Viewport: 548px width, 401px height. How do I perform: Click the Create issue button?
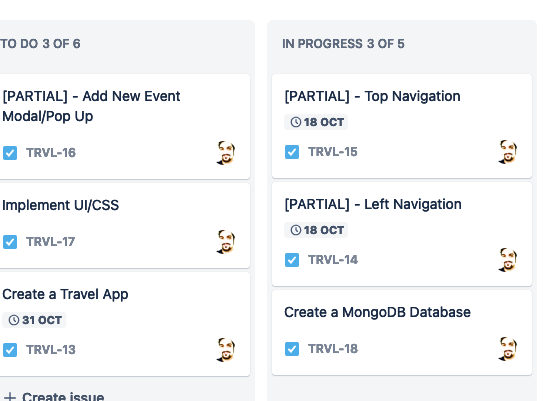tap(54, 396)
